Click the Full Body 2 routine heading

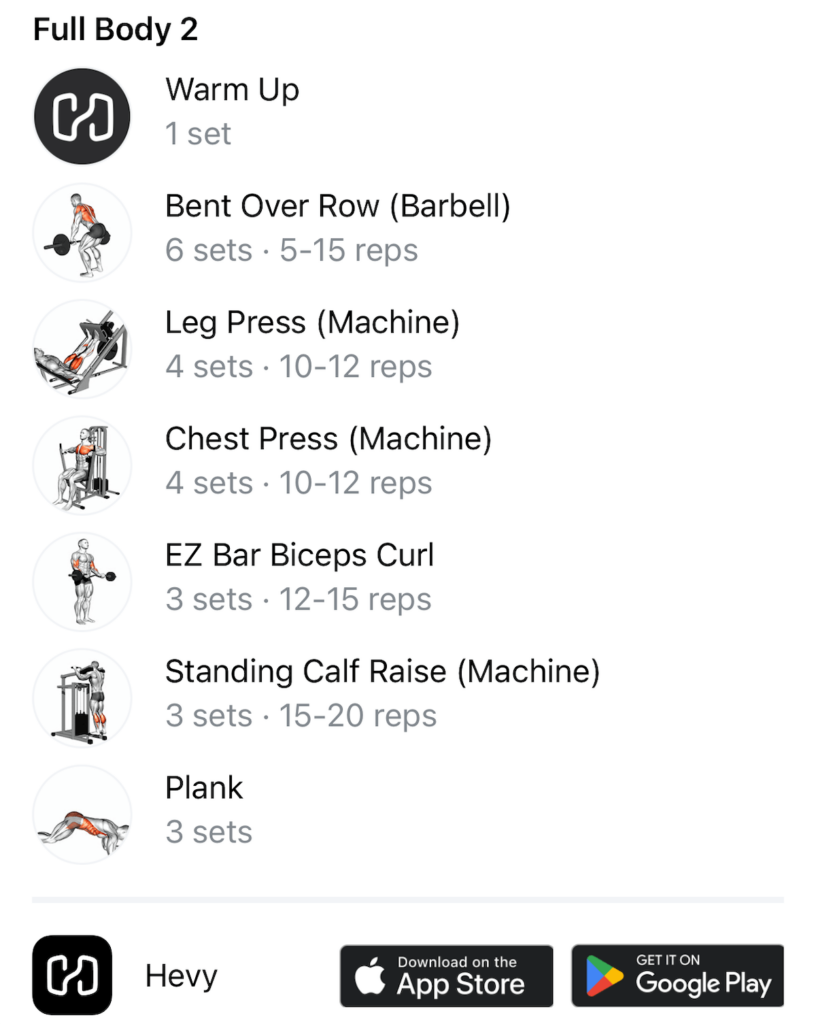[x=115, y=29]
